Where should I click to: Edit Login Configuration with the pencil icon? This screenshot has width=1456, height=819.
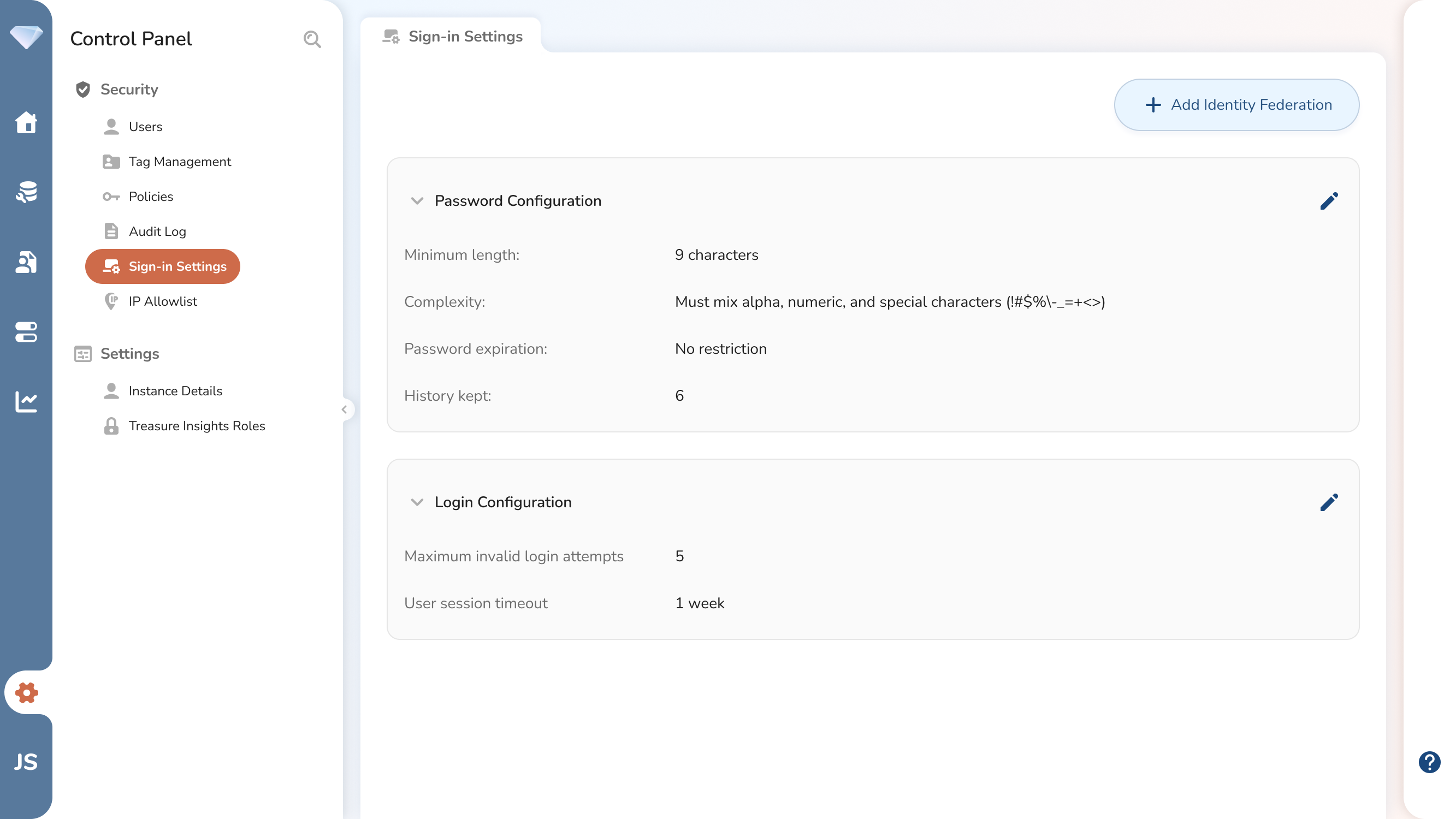pyautogui.click(x=1329, y=502)
